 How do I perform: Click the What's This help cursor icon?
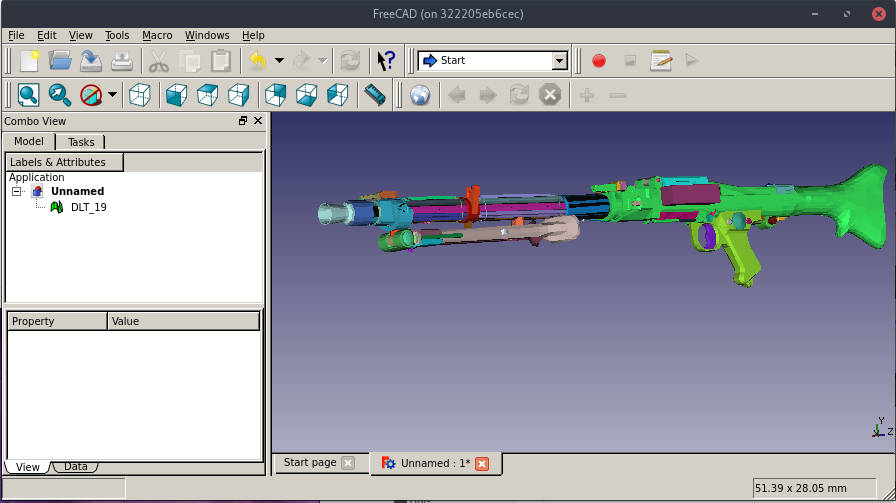[x=386, y=61]
